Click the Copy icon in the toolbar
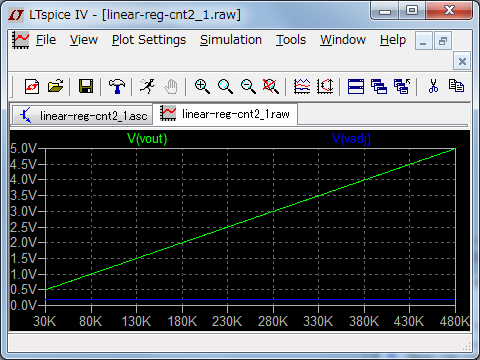The width and height of the screenshot is (480, 360). tap(456, 86)
